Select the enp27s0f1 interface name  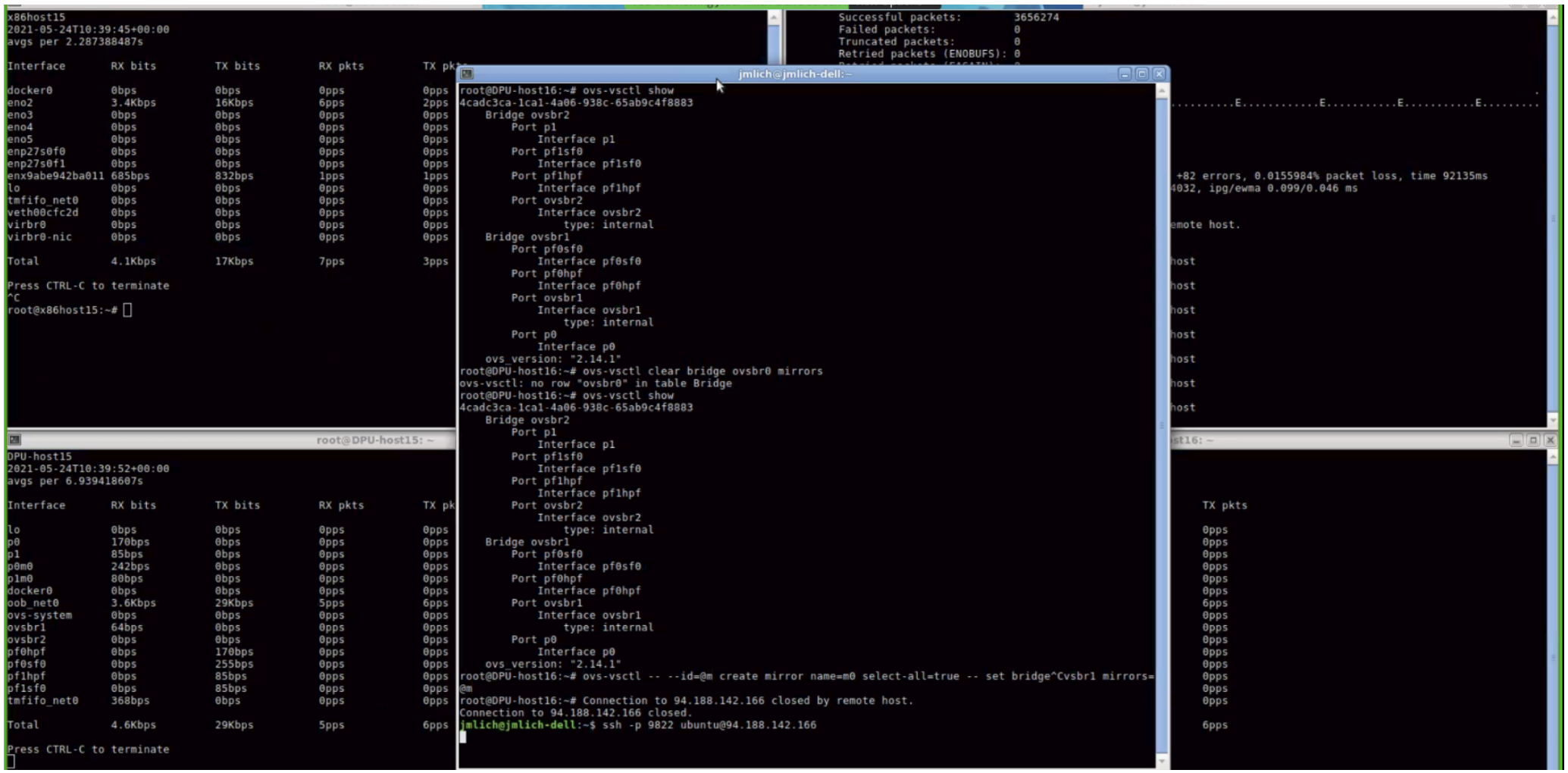coord(36,164)
